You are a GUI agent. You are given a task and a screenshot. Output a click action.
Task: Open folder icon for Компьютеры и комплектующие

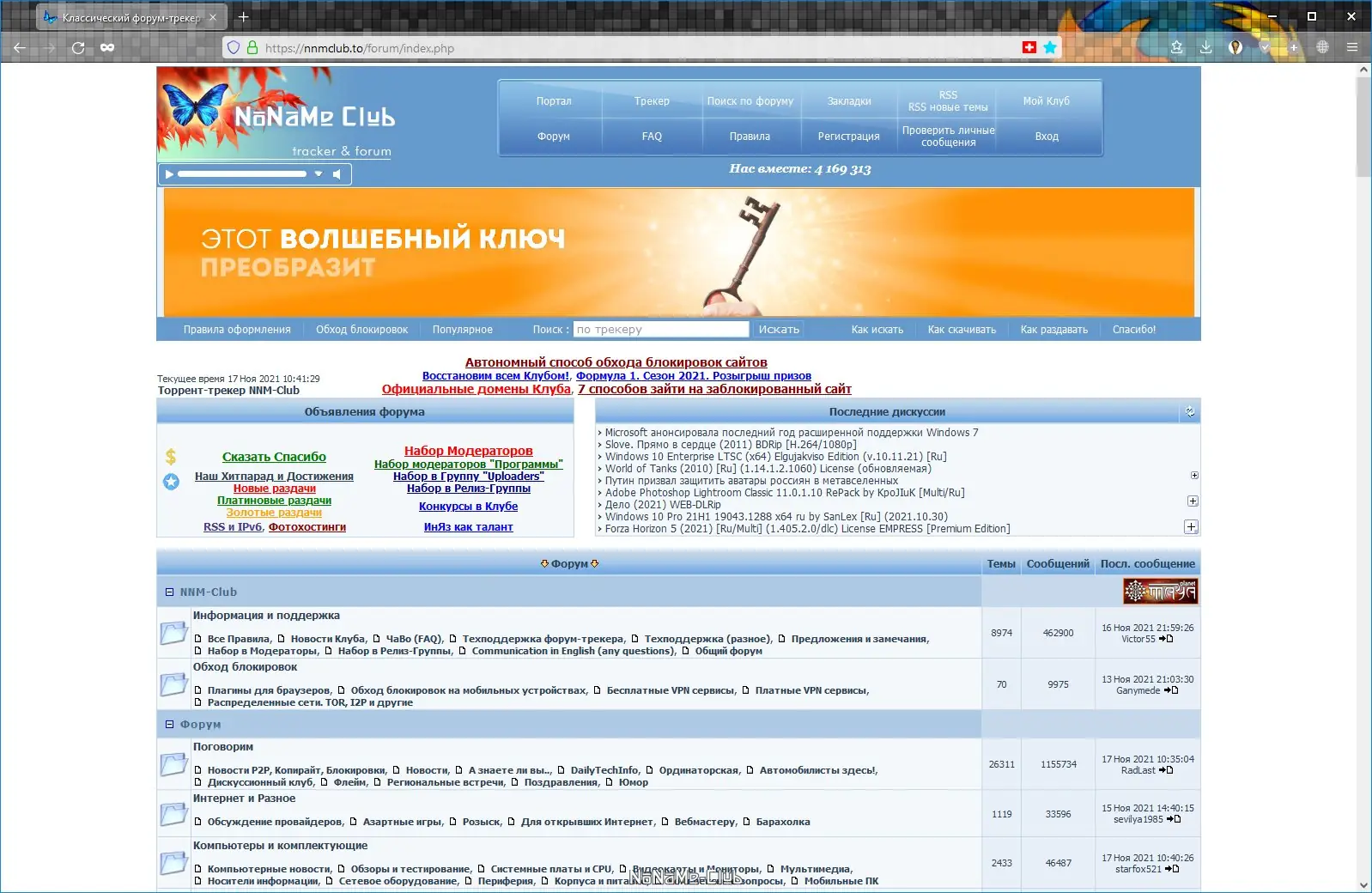173,863
